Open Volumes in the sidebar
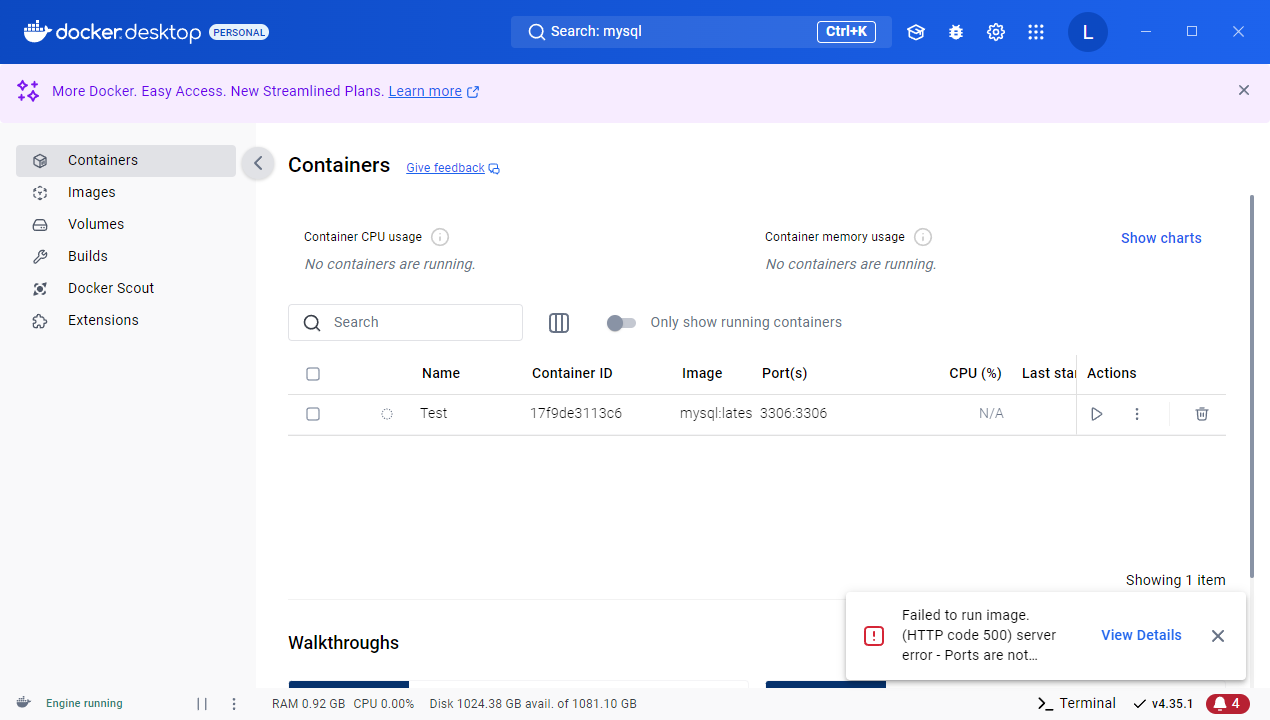Image resolution: width=1270 pixels, height=720 pixels. click(126, 225)
